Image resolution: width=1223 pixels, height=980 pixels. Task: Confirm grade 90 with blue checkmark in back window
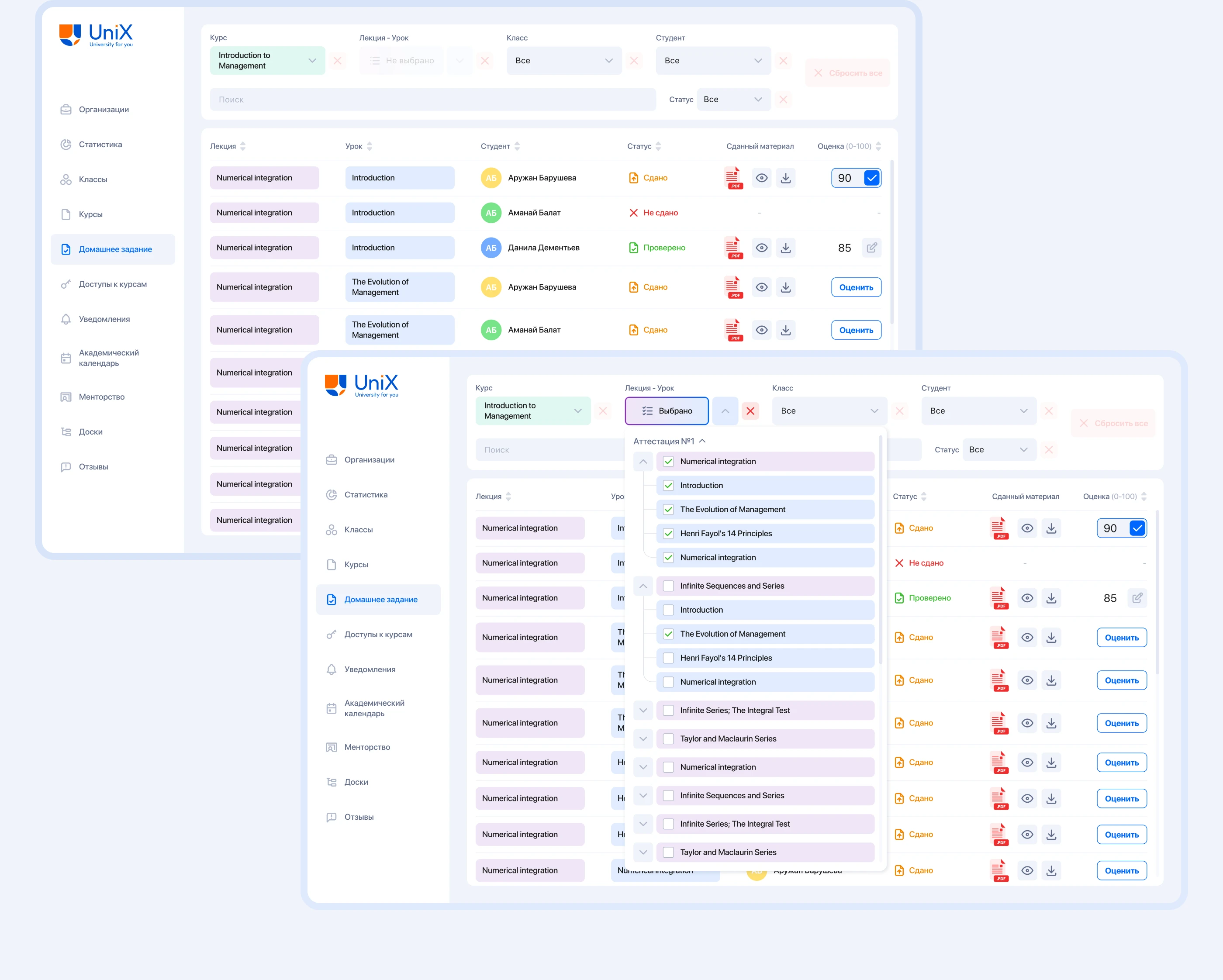(x=871, y=178)
